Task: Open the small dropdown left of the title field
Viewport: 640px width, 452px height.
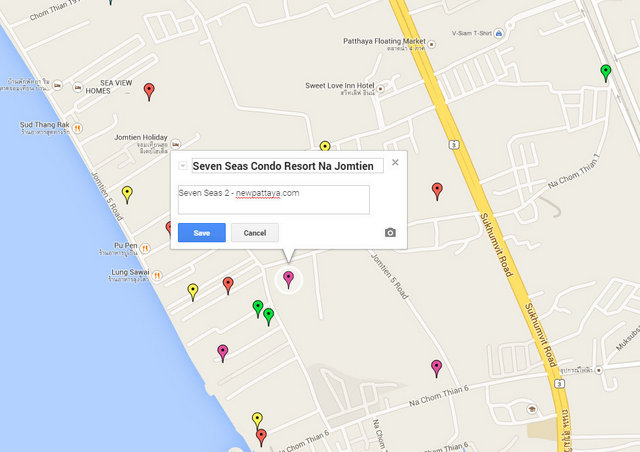Action: (x=183, y=165)
